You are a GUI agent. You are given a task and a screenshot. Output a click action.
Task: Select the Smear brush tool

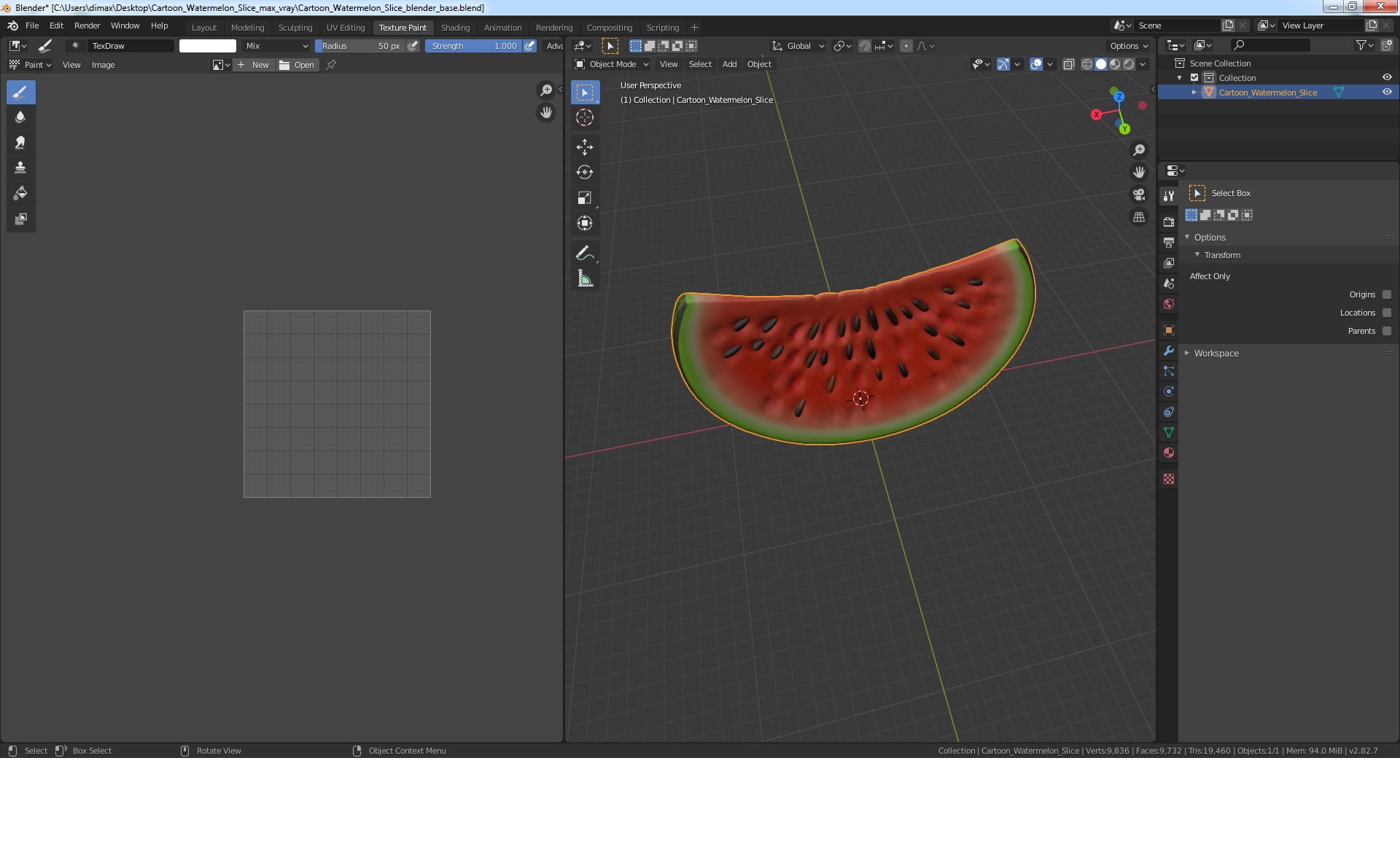tap(20, 143)
